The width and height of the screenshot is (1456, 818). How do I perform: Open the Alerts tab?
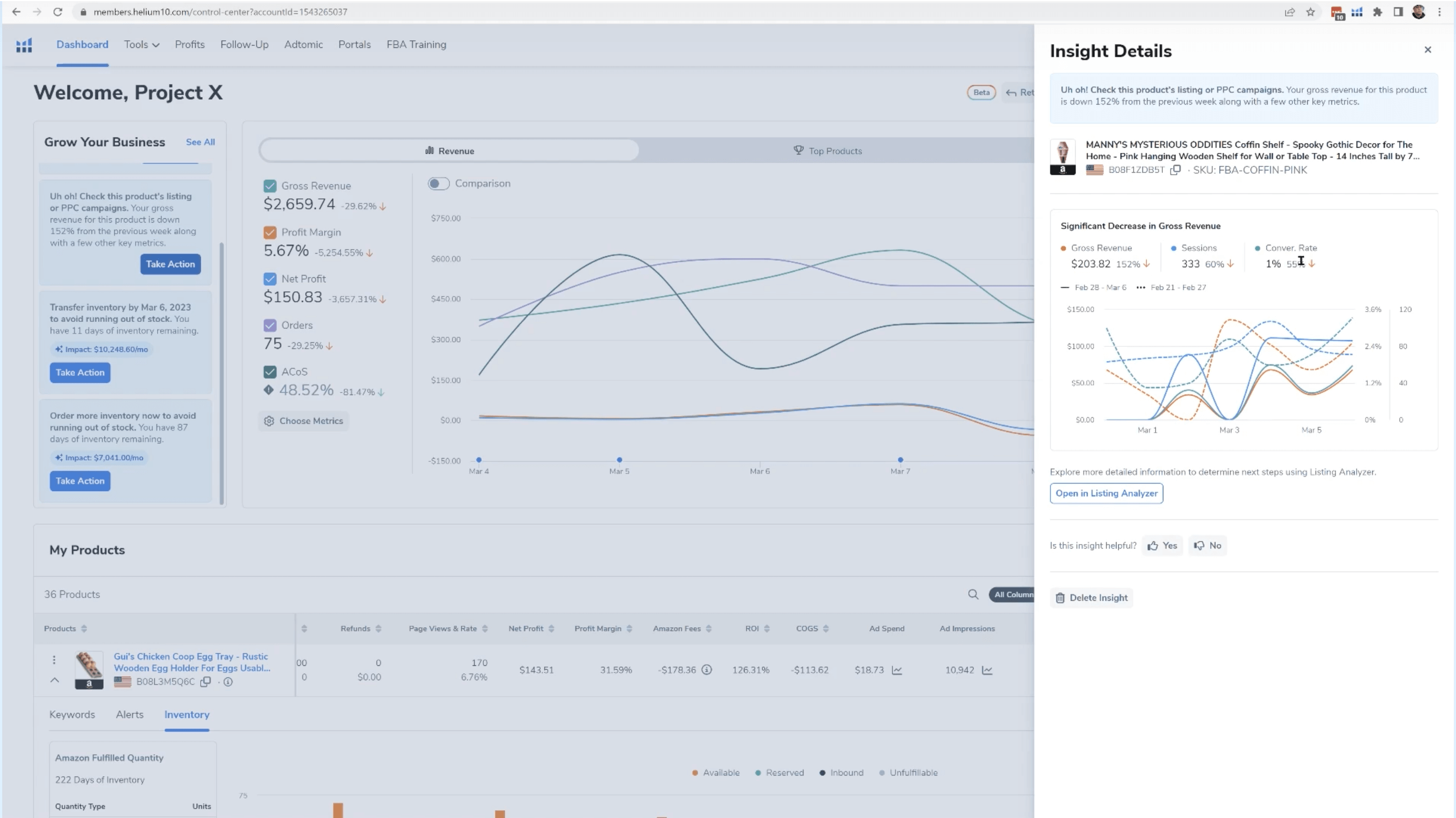pyautogui.click(x=130, y=714)
